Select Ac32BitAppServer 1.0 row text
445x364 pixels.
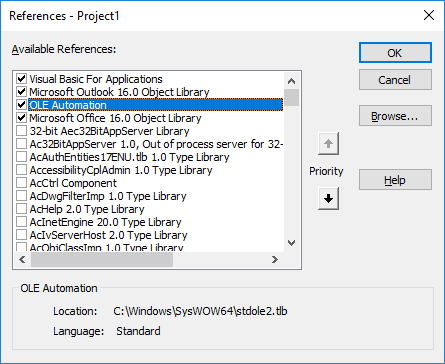[x=156, y=144]
